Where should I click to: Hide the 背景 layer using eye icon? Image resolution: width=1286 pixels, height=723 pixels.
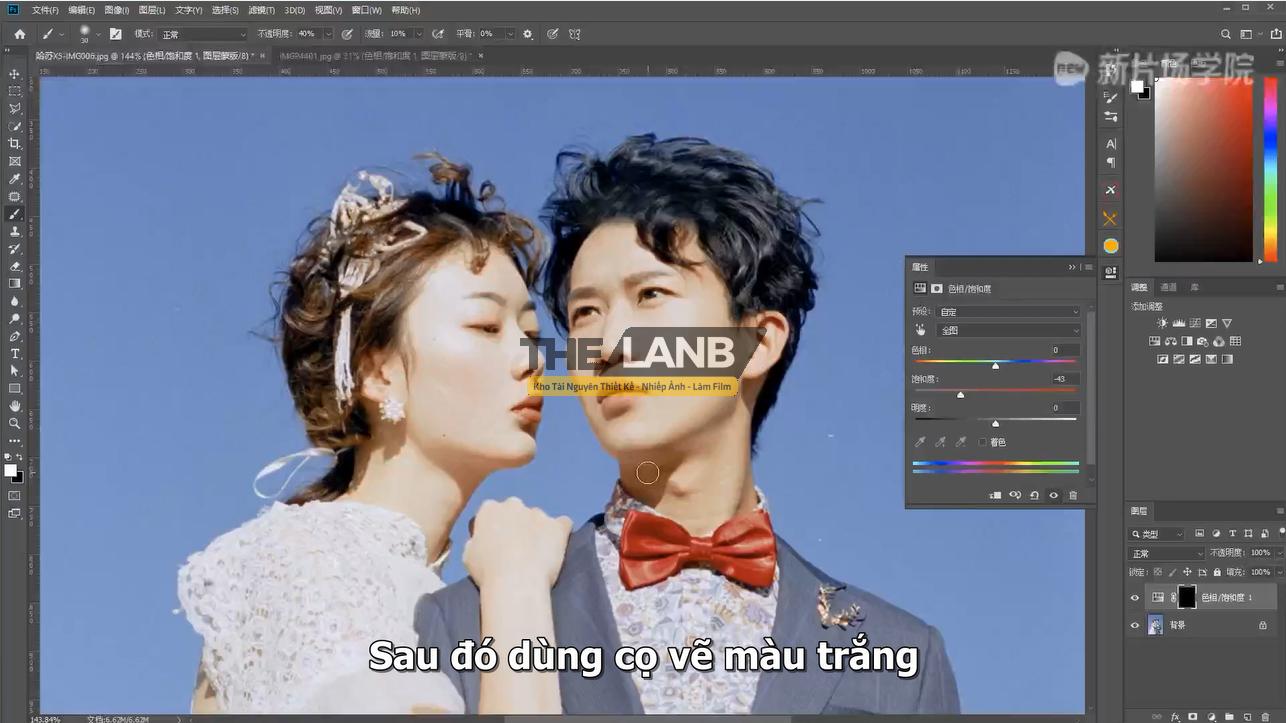pyautogui.click(x=1134, y=625)
